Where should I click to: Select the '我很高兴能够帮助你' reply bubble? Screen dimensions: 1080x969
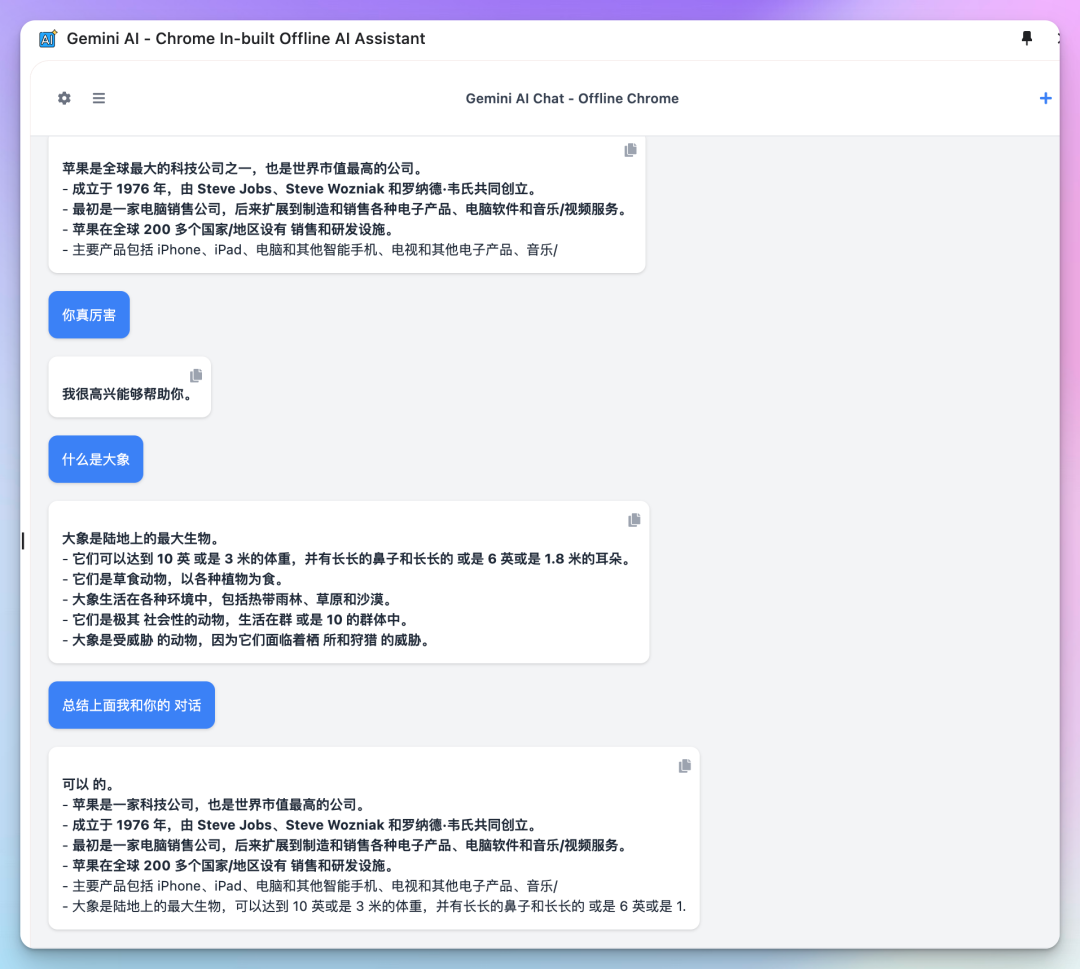(129, 390)
